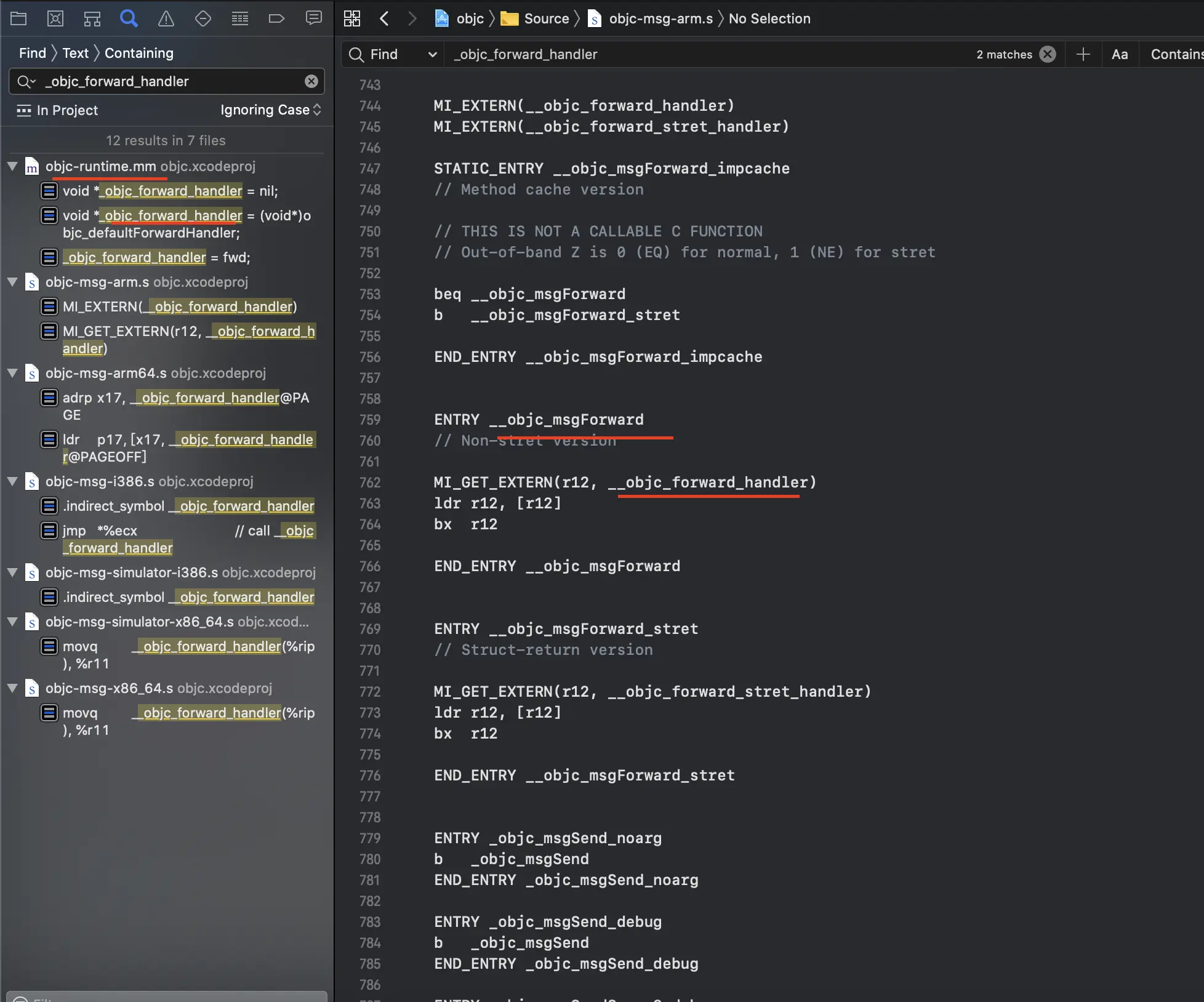This screenshot has width=1204, height=1002.
Task: Open the related items grid menu
Action: click(x=352, y=18)
